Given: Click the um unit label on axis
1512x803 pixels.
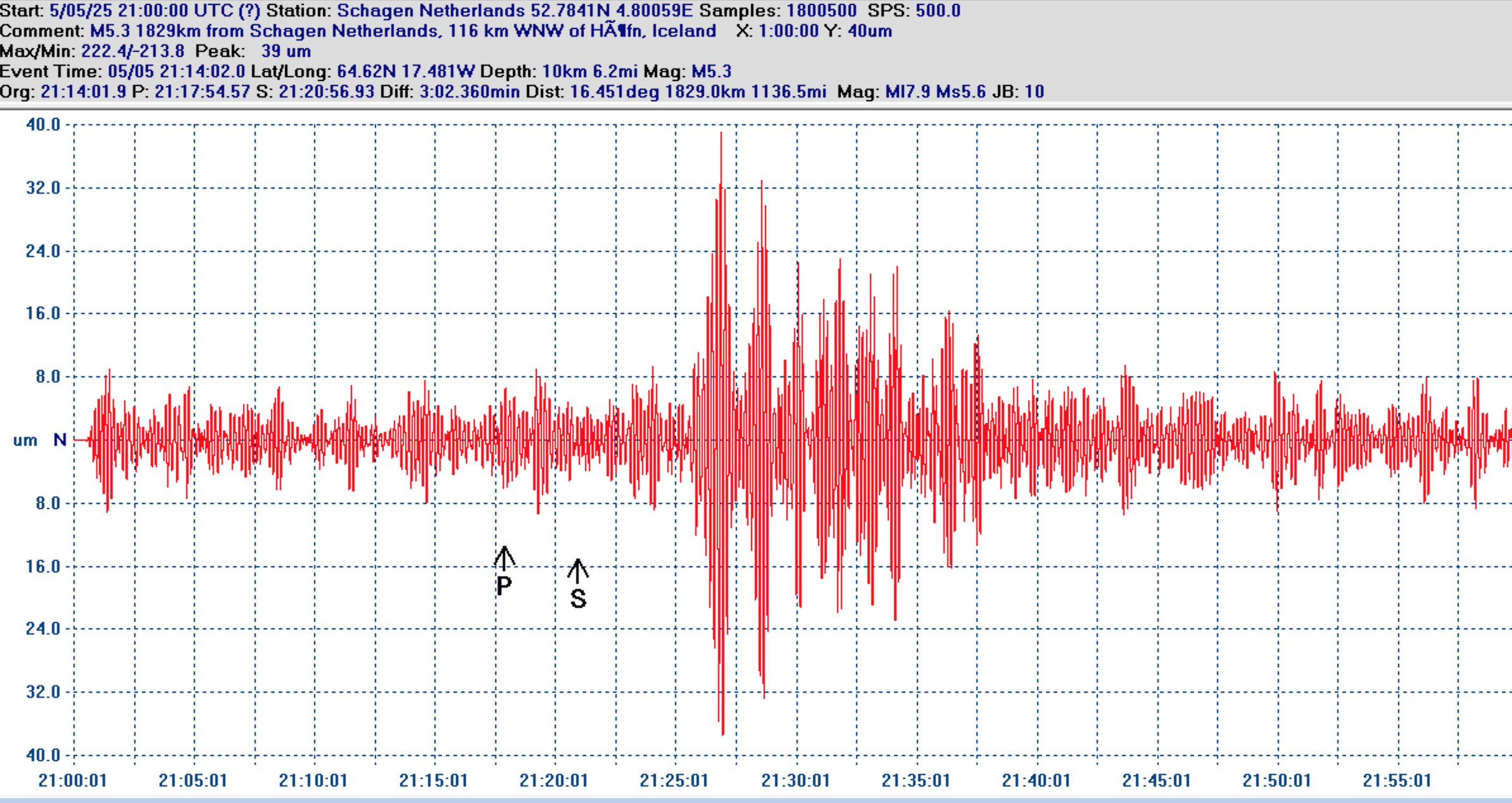Looking at the screenshot, I should pyautogui.click(x=25, y=440).
